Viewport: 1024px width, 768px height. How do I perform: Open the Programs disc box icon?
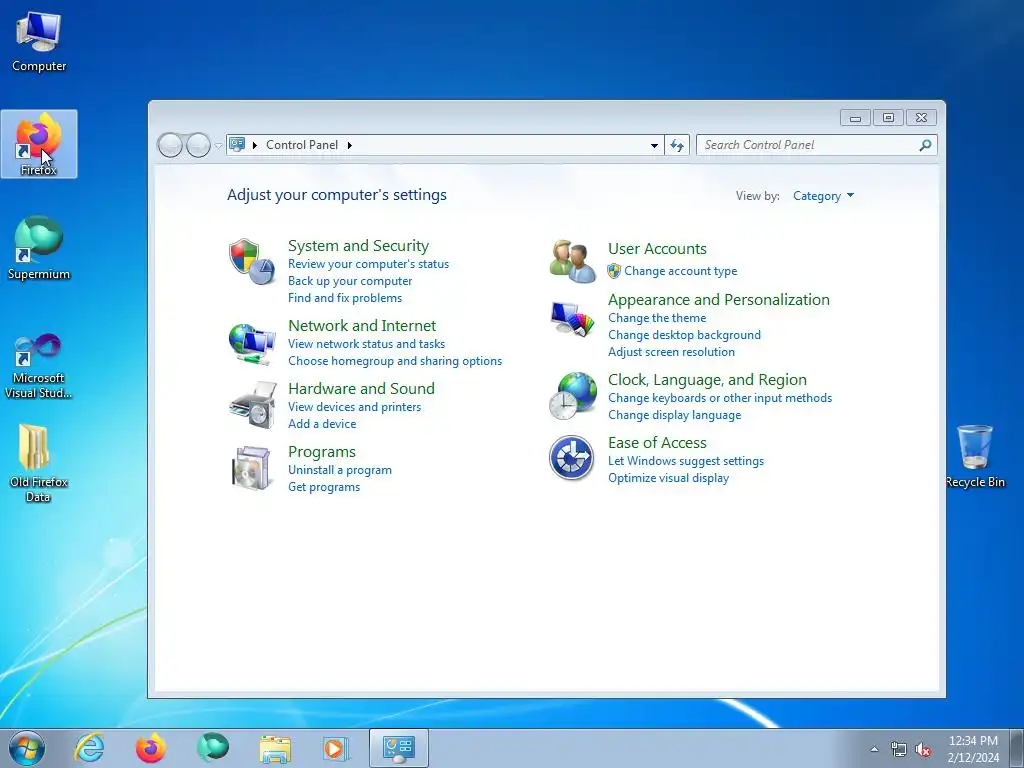pyautogui.click(x=252, y=468)
